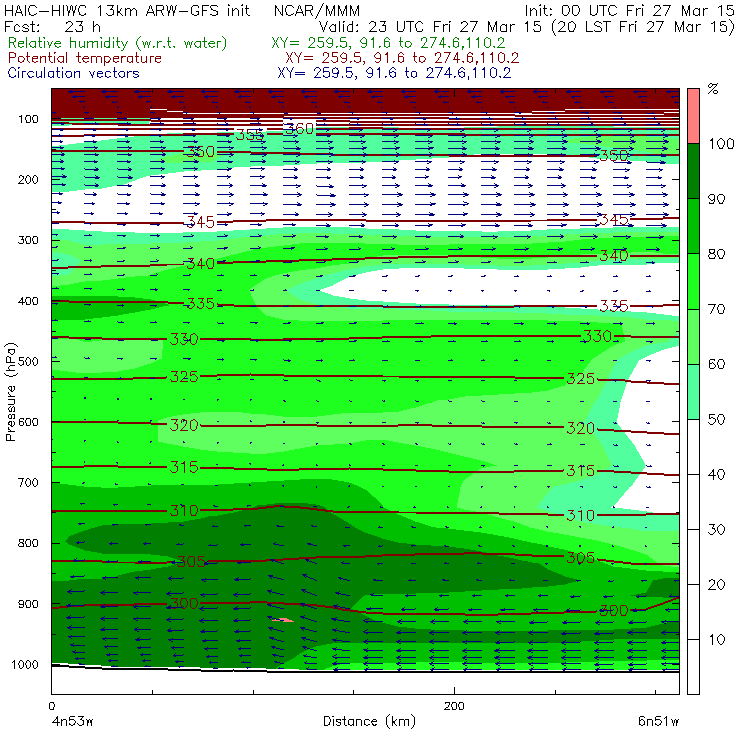Click the pink above-100% colorbar swatch
Viewport: 740px width, 740px height.
coord(693,116)
